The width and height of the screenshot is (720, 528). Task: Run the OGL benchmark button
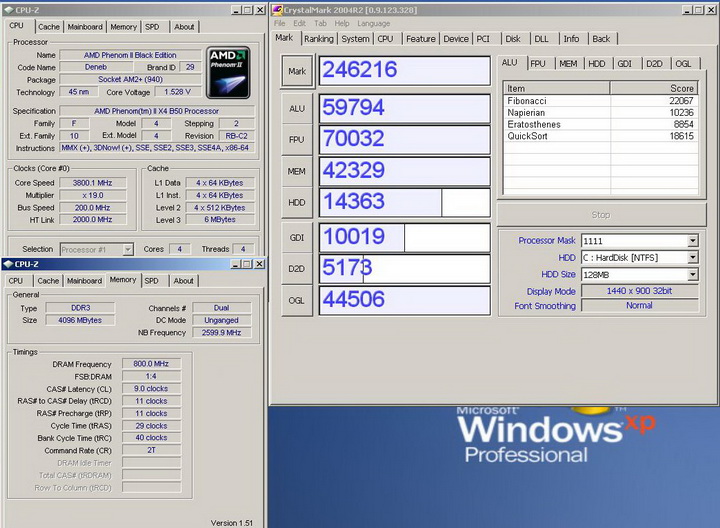[297, 301]
